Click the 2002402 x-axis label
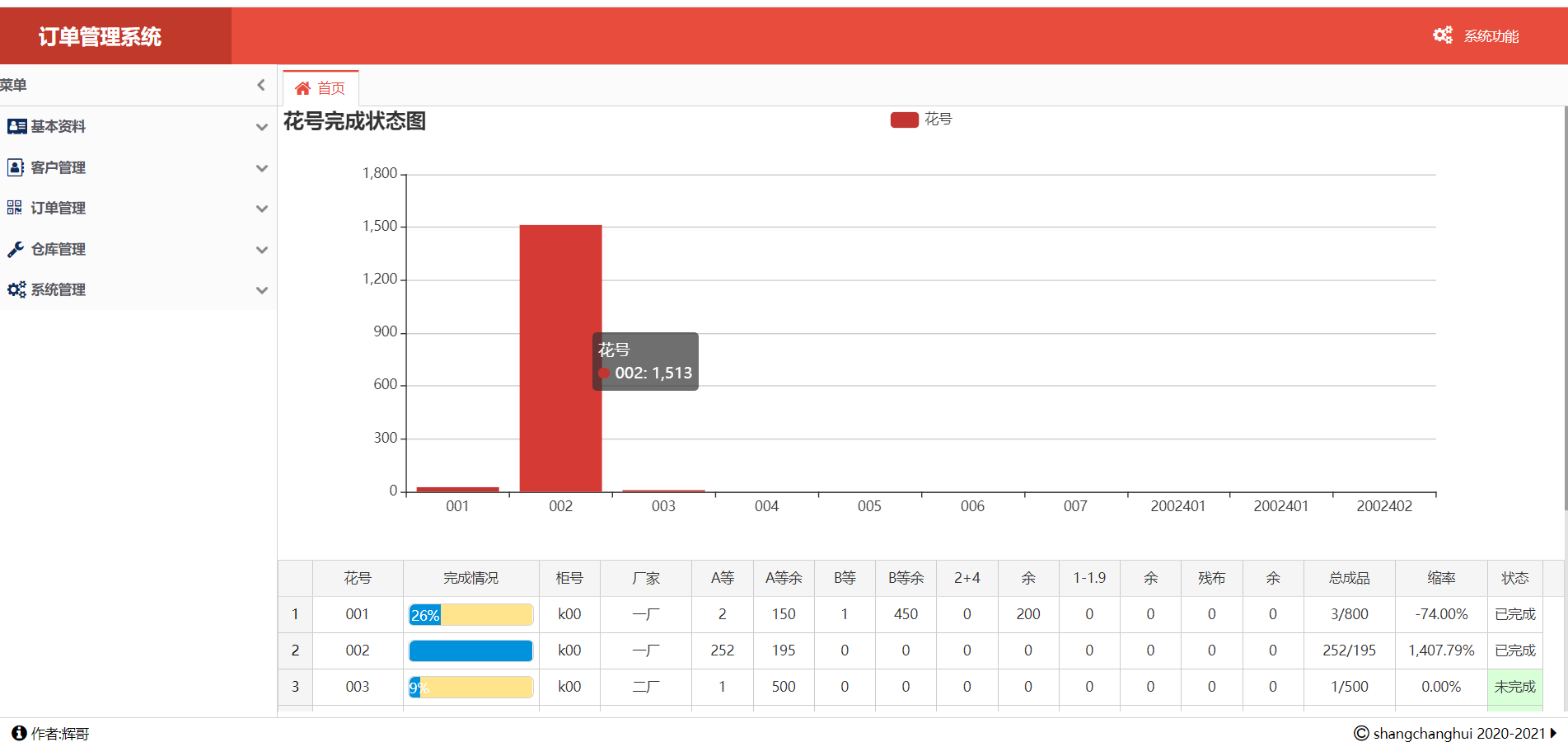The width and height of the screenshot is (1568, 742). pos(1384,506)
